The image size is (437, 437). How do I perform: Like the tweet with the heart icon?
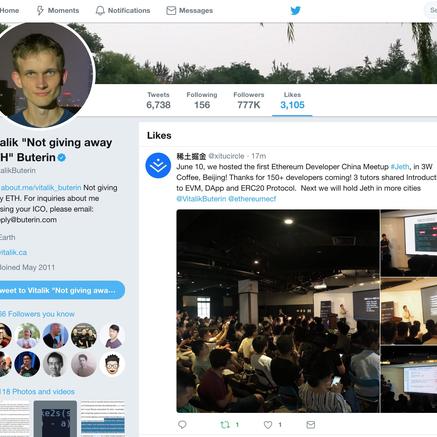coord(268,424)
